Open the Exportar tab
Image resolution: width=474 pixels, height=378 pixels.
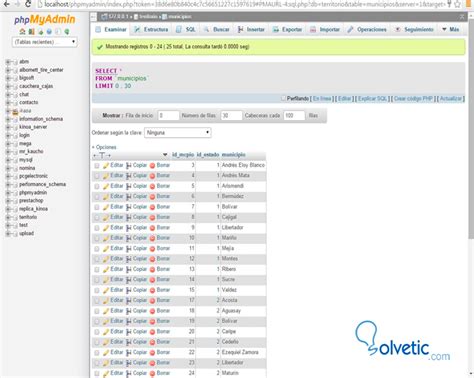pyautogui.click(x=288, y=30)
